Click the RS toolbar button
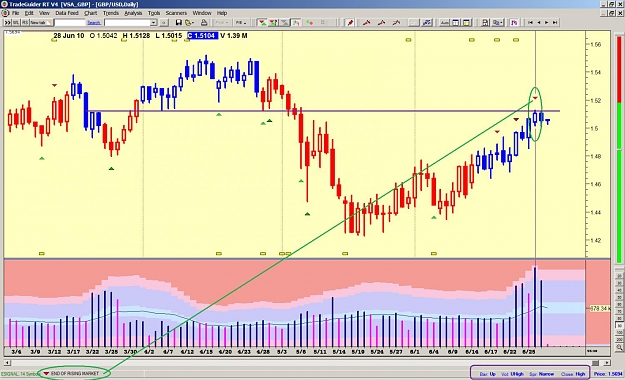Viewport: 625px width, 380px height. (25, 23)
